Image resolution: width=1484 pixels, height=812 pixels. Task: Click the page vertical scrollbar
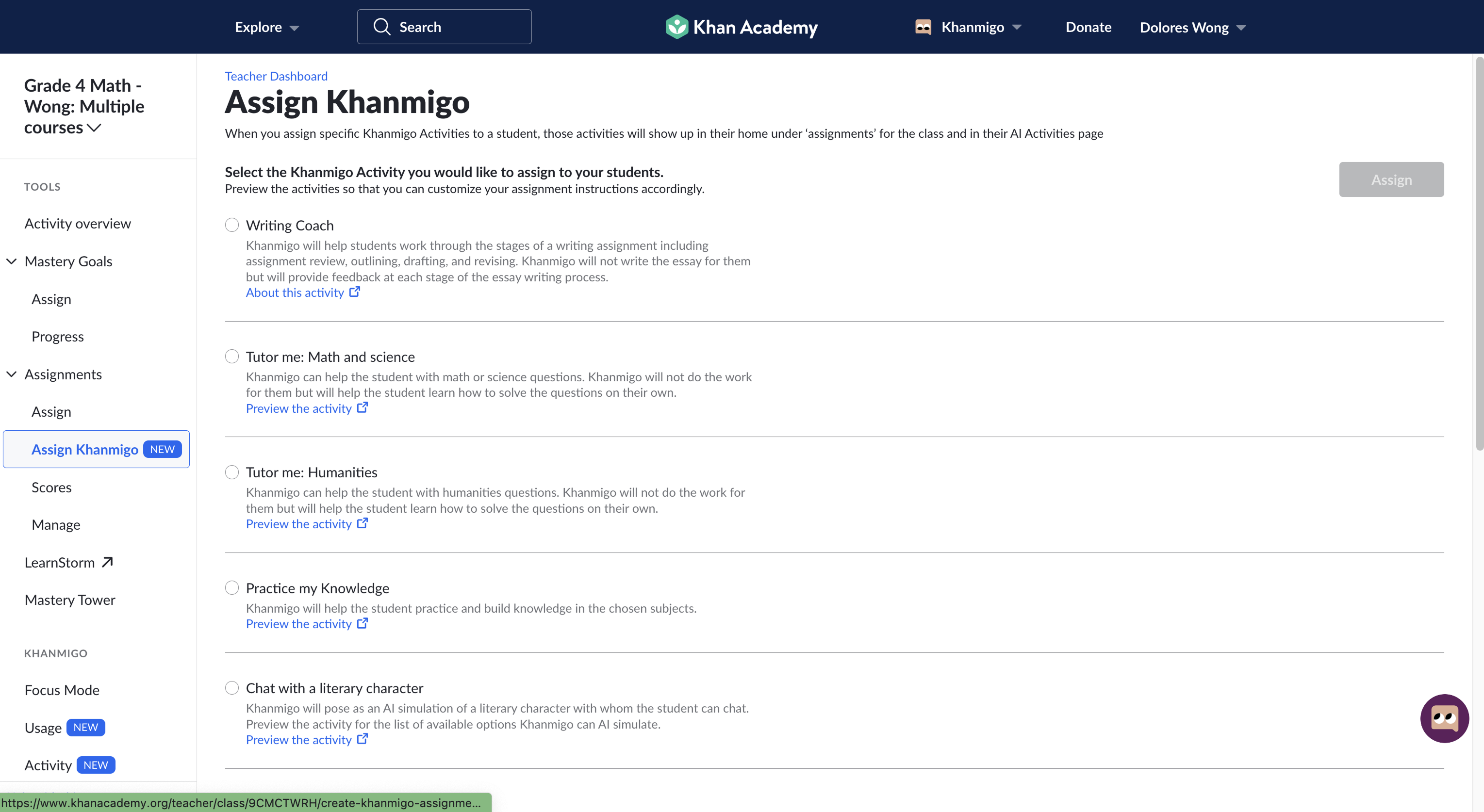pos(1479,253)
